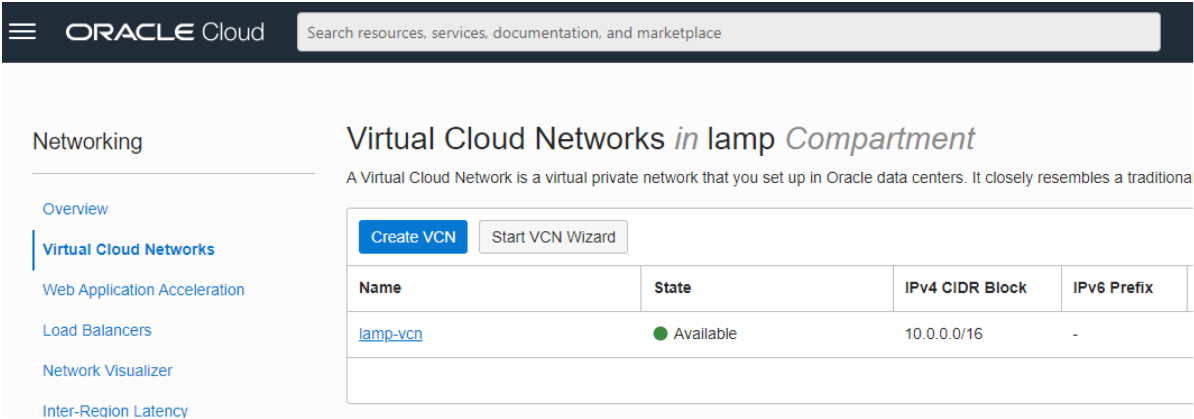1194x419 pixels.
Task: Click the Available status text
Action: coord(705,334)
